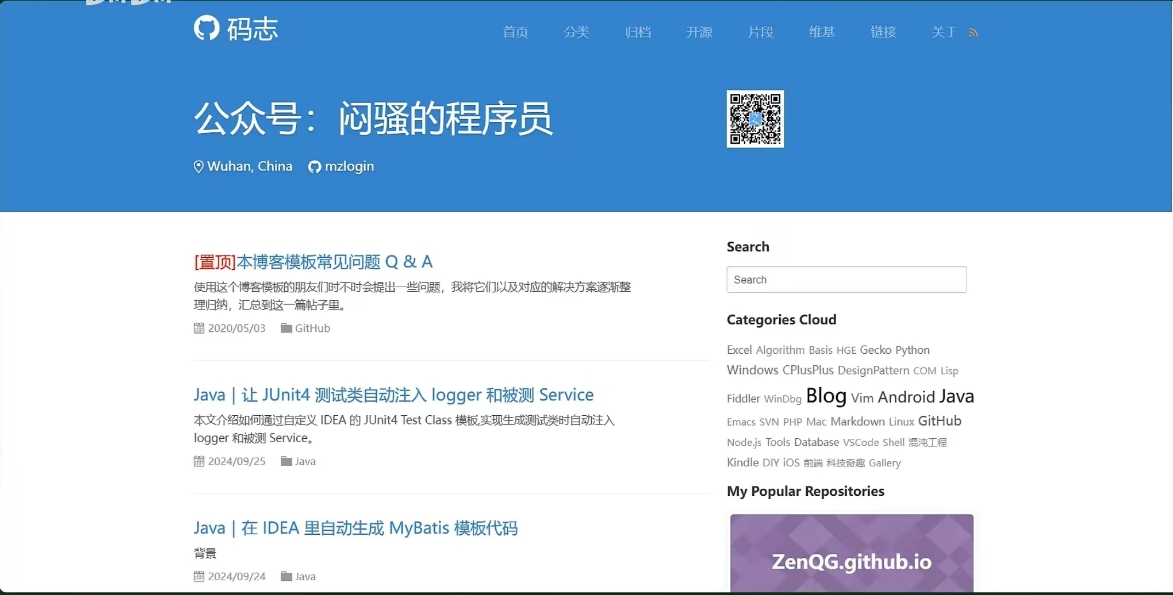Select Tools category tag
This screenshot has height=595, width=1173.
(777, 442)
